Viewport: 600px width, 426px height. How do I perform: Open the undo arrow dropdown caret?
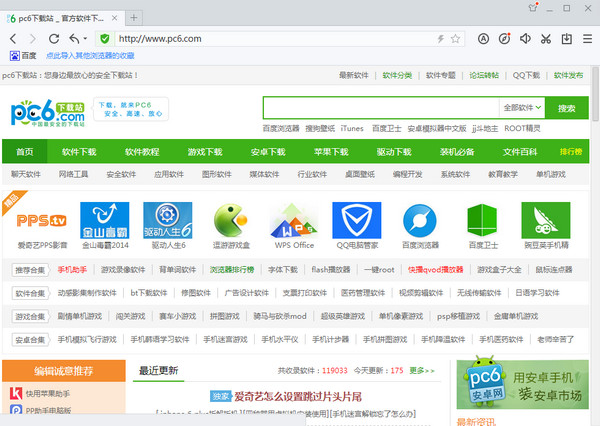click(x=85, y=39)
